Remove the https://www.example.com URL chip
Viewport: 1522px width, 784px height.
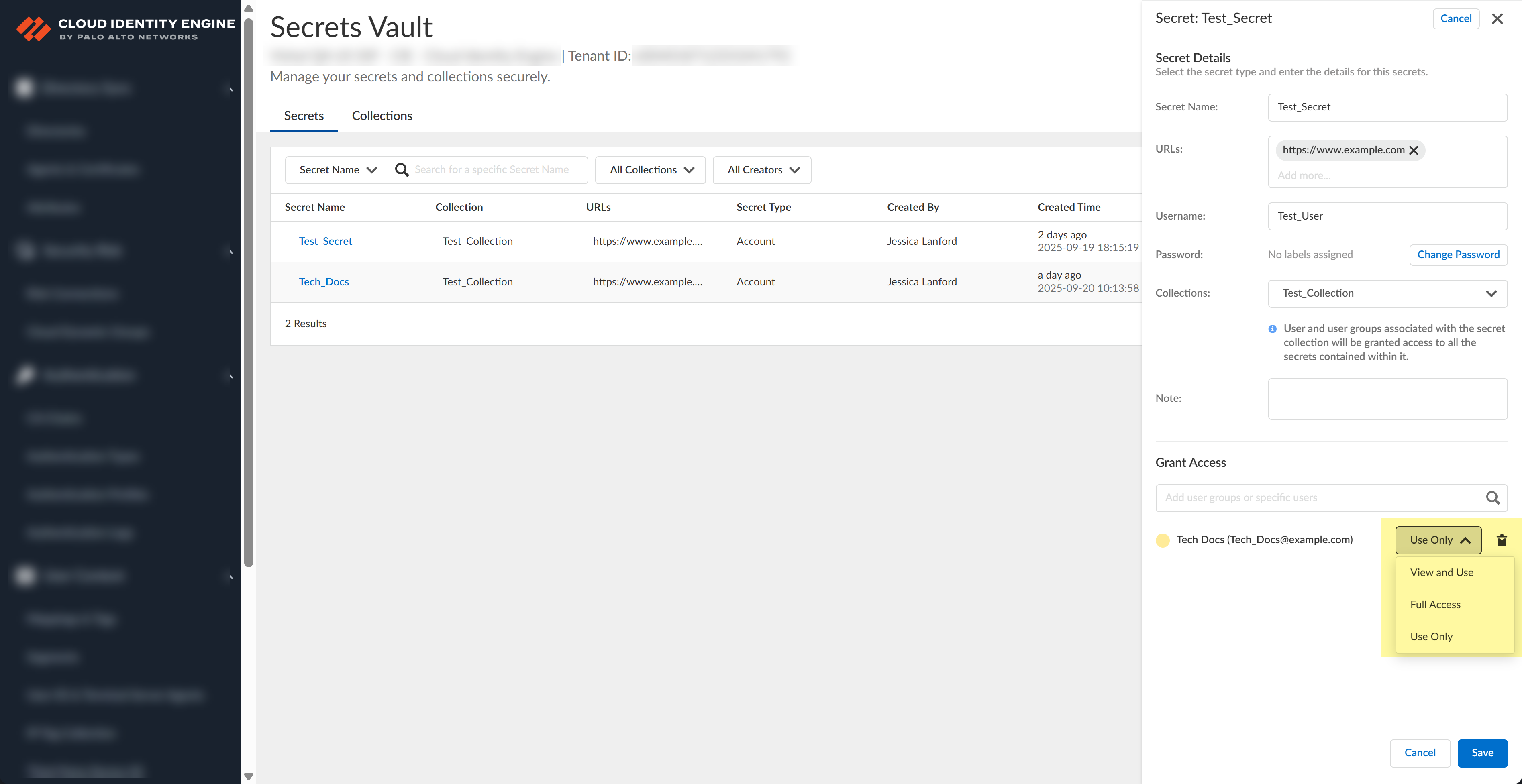click(x=1414, y=150)
